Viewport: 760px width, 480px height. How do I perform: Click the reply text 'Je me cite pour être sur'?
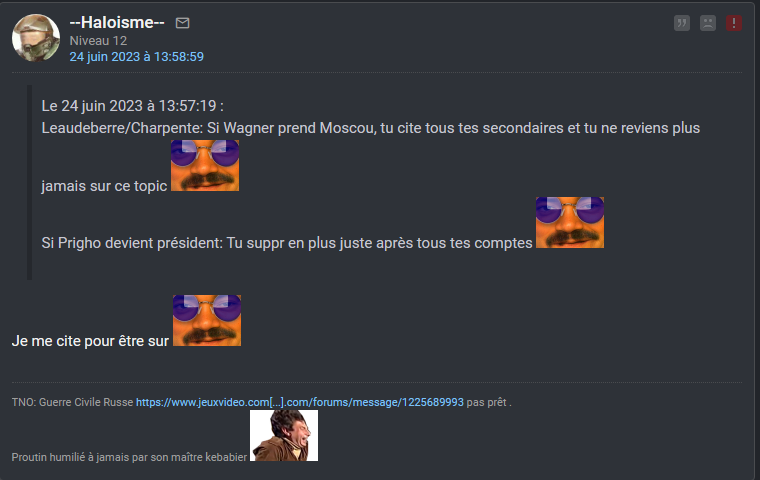(x=90, y=341)
